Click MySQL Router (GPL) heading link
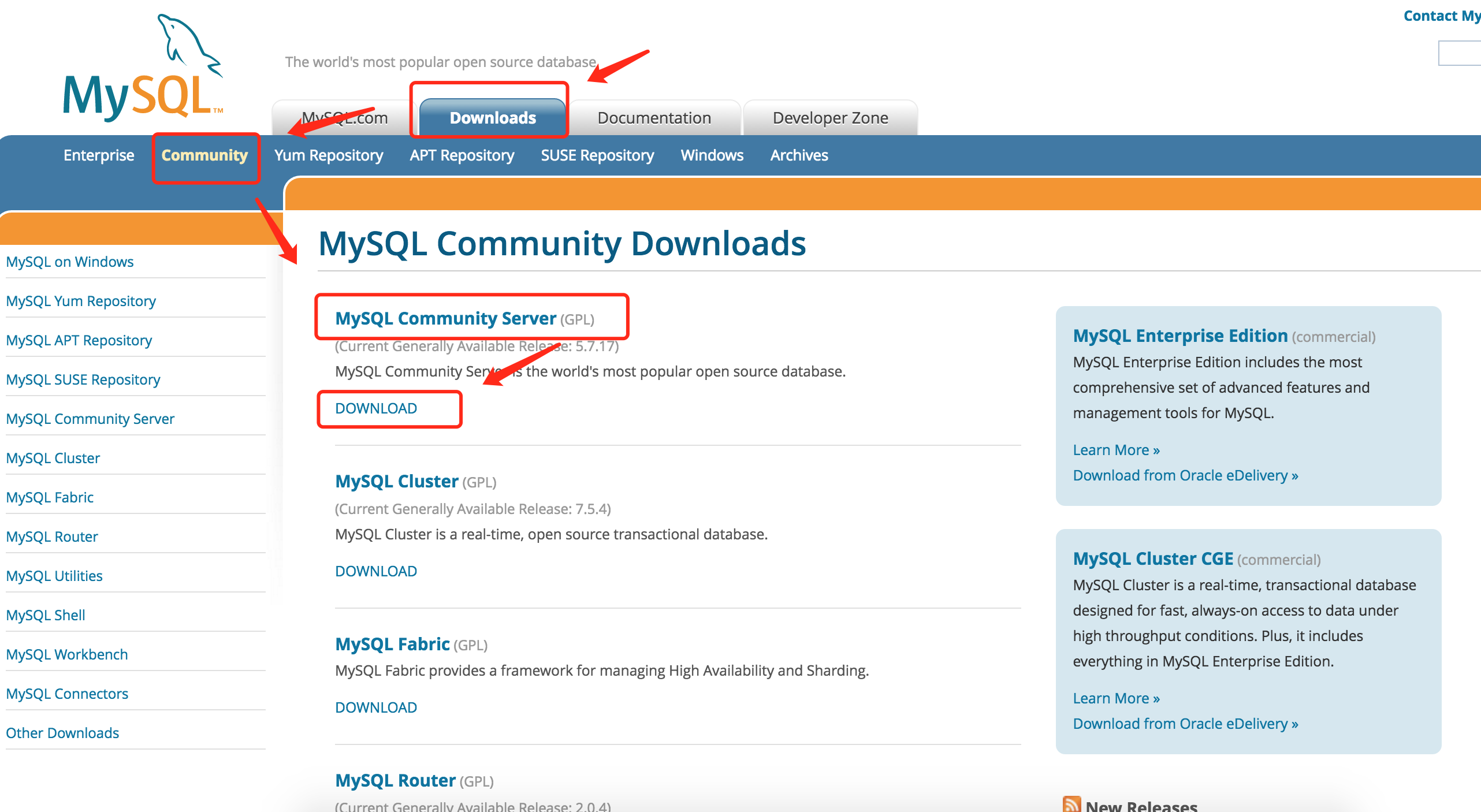The height and width of the screenshot is (812, 1481). click(x=395, y=780)
